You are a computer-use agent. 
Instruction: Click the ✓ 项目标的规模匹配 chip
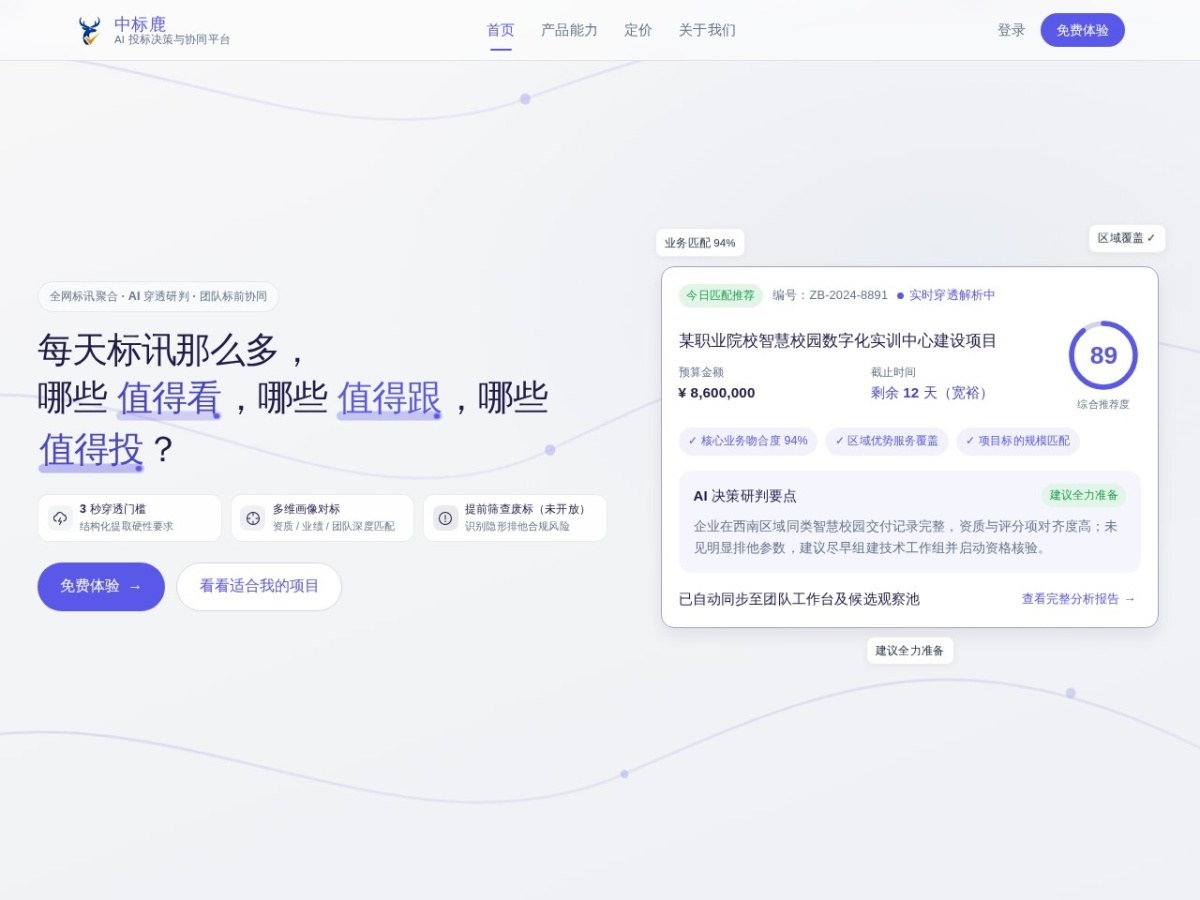1017,441
